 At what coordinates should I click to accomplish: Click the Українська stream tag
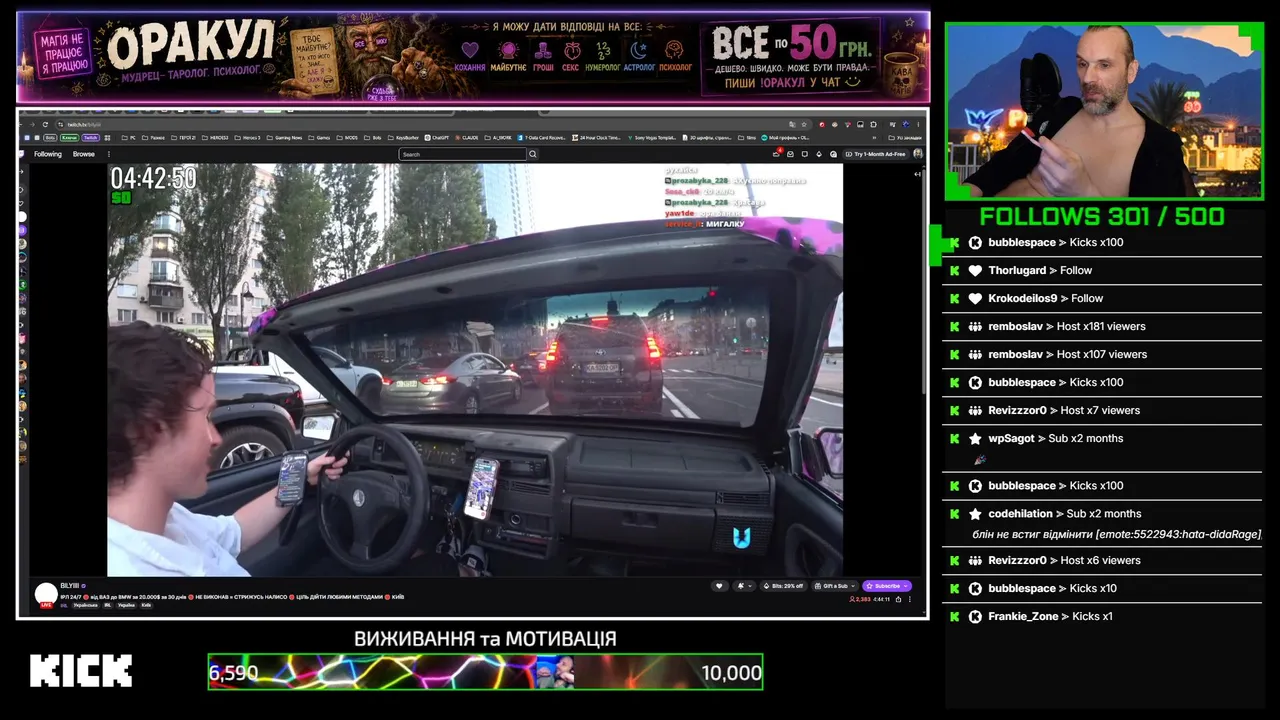tap(84, 605)
